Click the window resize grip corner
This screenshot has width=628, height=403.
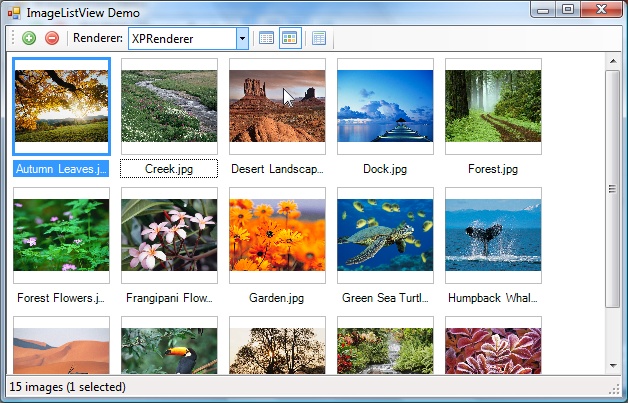coord(614,389)
